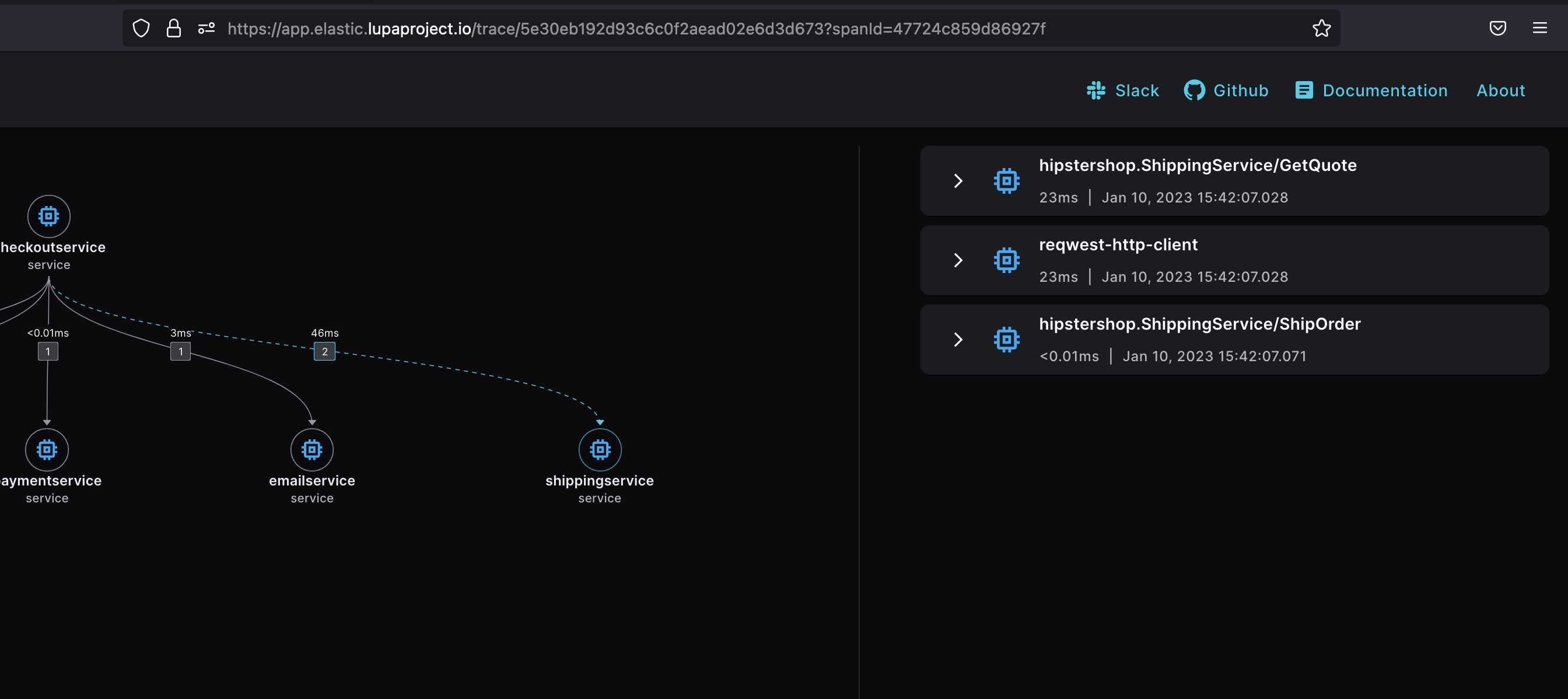The image size is (1568, 699).
Task: Select the paymentservice node icon
Action: [x=47, y=450]
